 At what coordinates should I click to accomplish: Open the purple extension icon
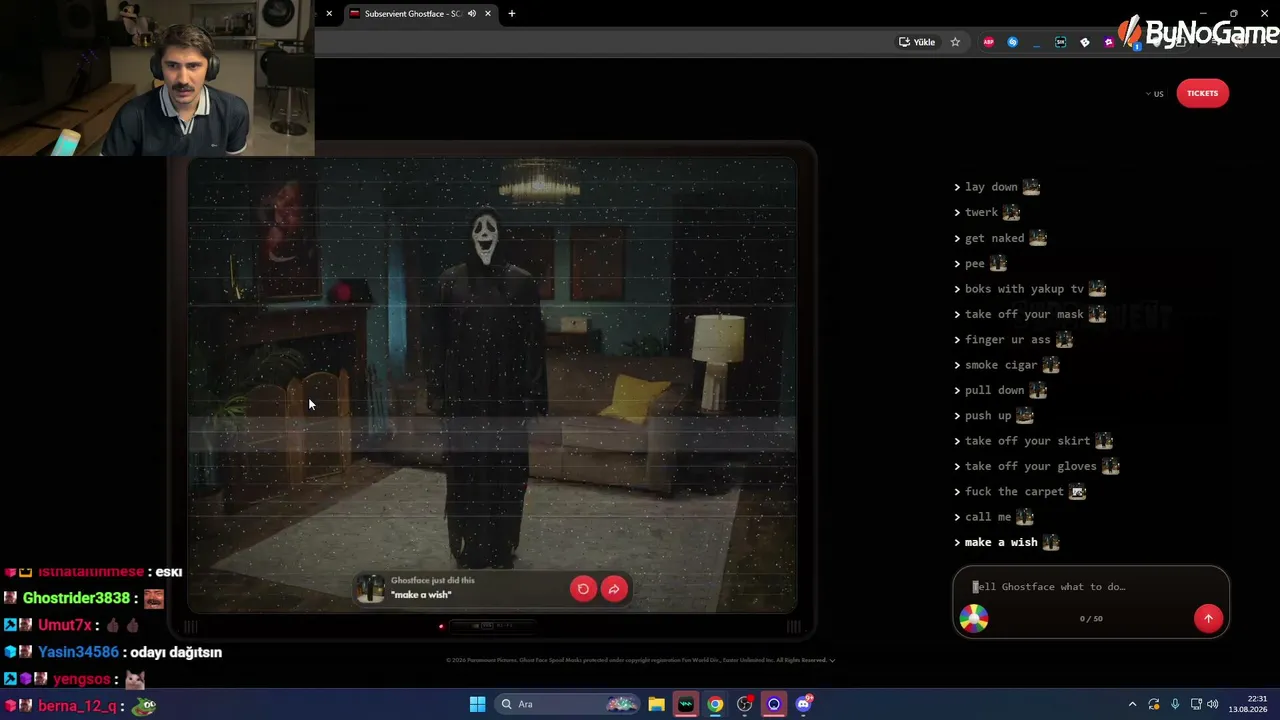pos(1109,42)
